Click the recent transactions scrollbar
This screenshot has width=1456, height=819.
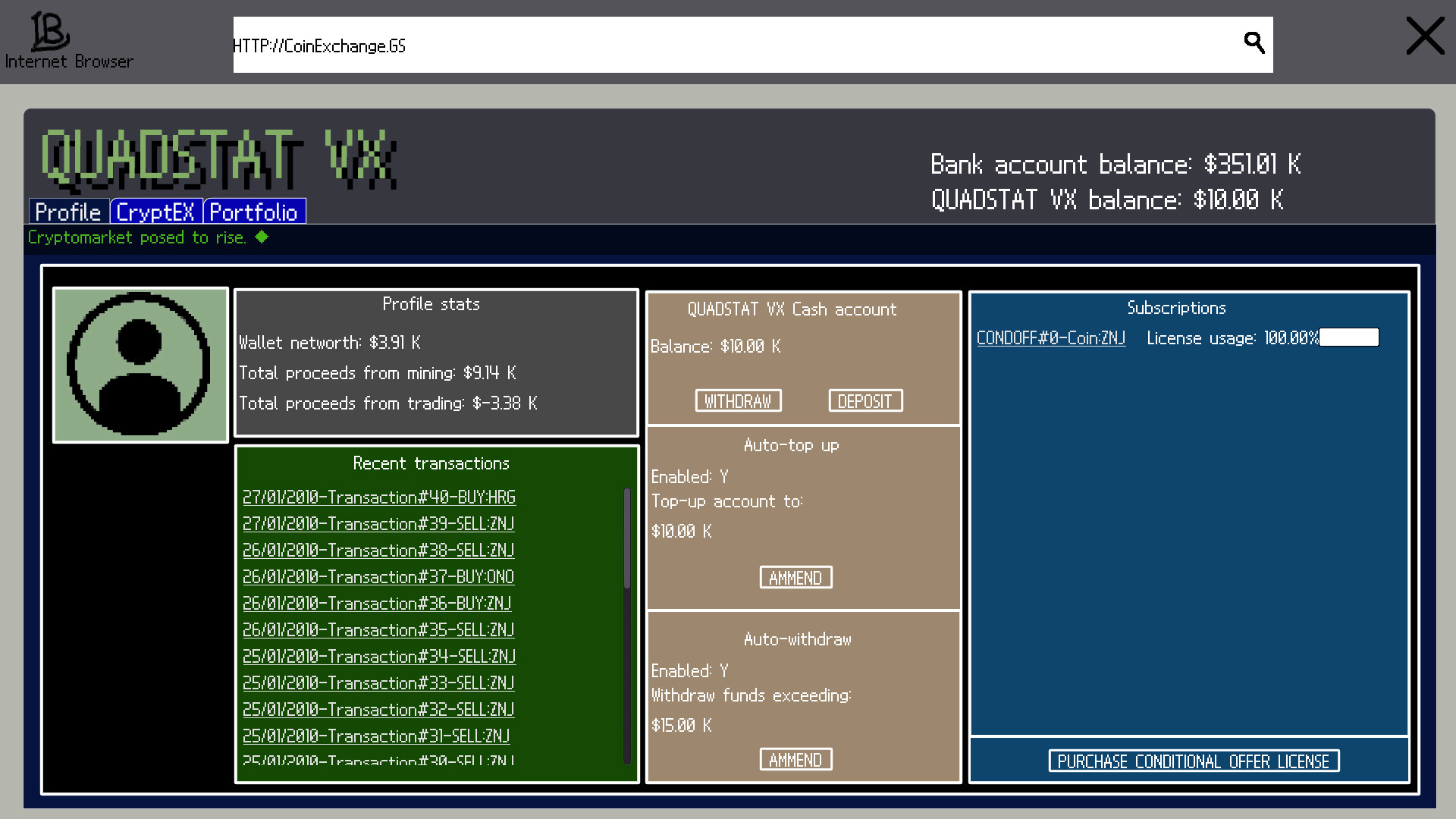[x=627, y=538]
